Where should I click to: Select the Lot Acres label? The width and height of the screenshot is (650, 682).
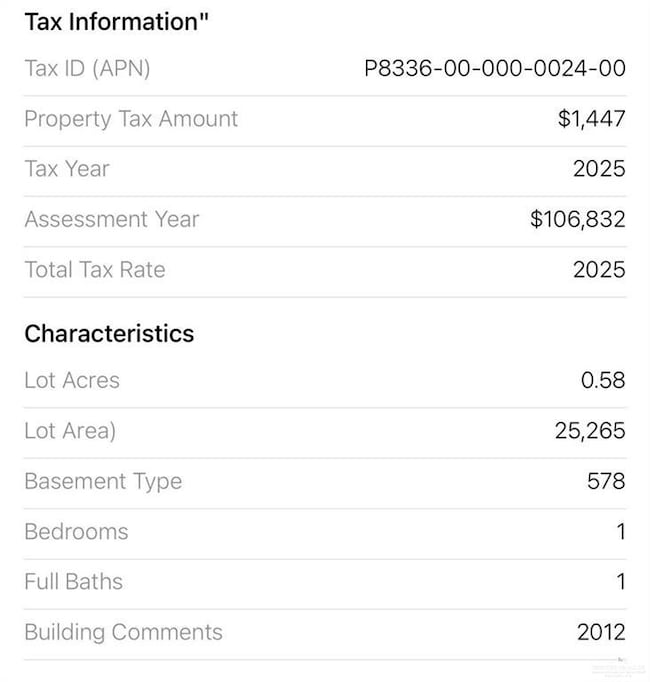[72, 380]
